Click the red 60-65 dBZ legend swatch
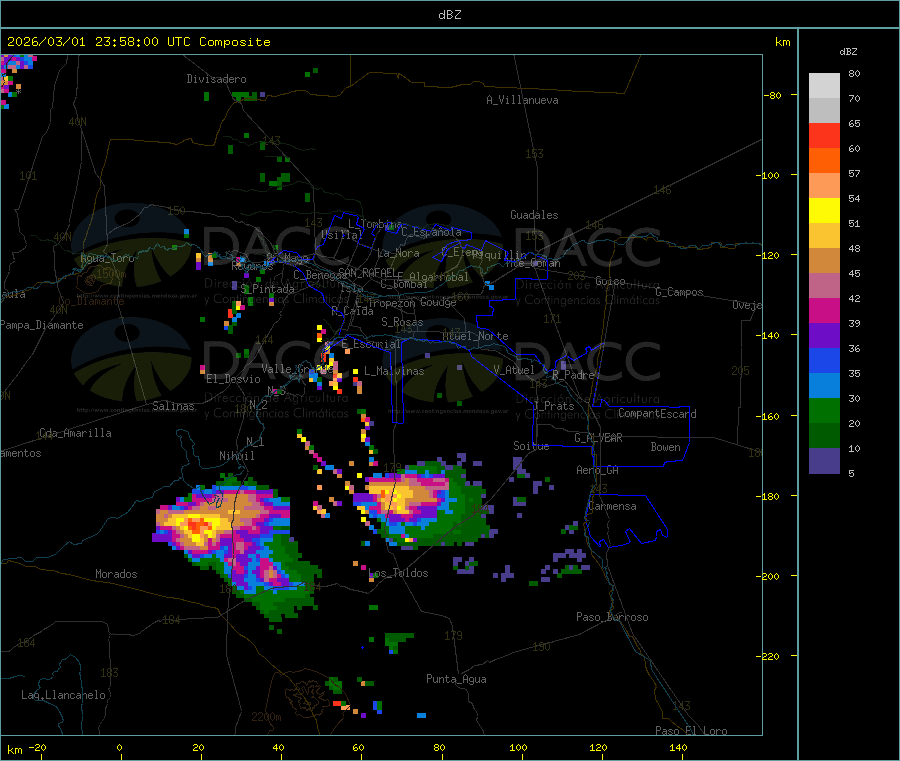 (x=824, y=135)
